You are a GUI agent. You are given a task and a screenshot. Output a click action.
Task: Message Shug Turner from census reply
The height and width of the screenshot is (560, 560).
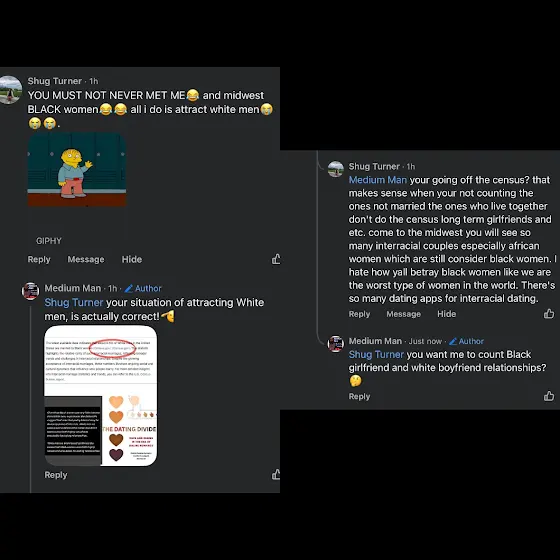404,314
